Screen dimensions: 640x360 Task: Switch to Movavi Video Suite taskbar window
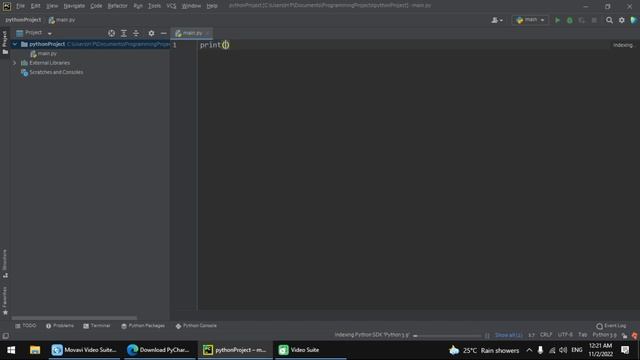pos(84,350)
